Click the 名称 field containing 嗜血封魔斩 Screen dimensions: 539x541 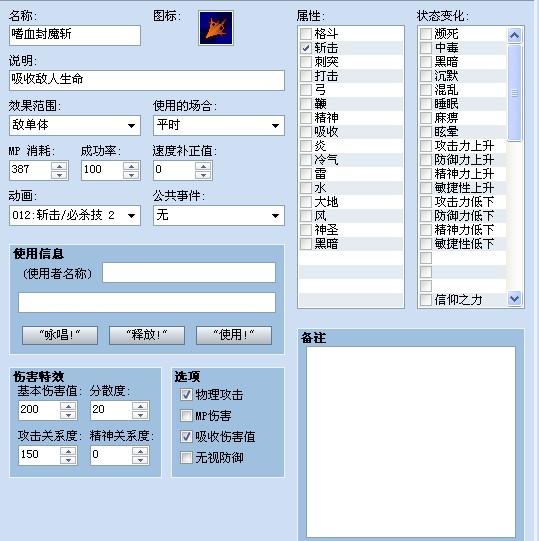[75, 35]
